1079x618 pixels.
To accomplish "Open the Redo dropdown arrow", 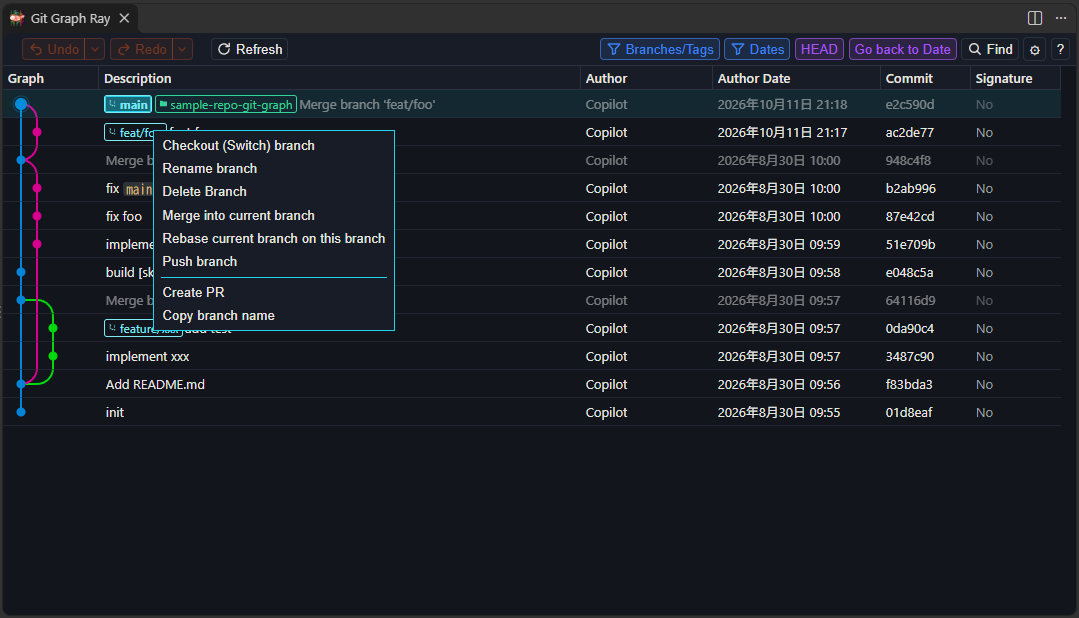I will click(182, 50).
